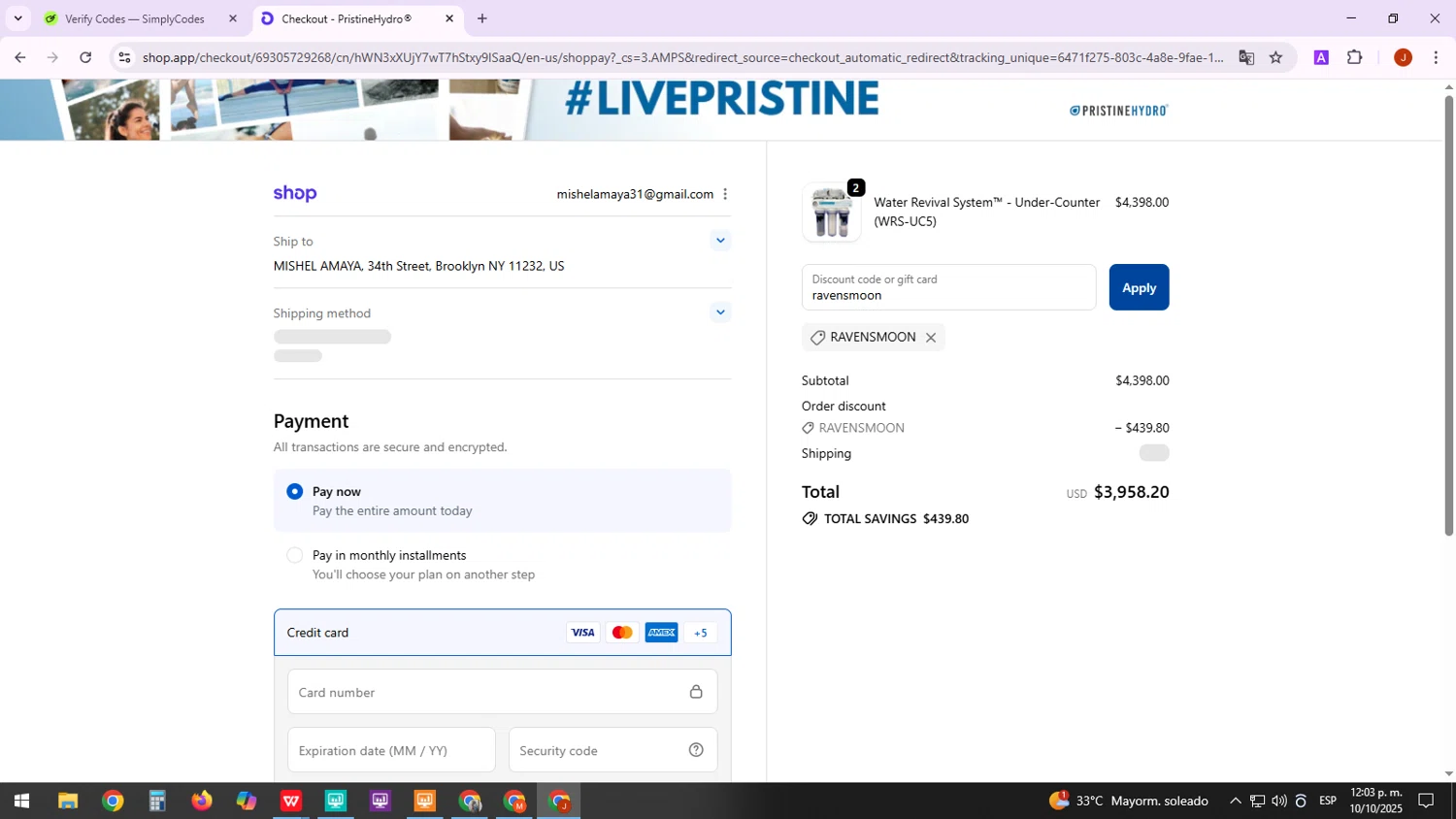Show security code help icon
This screenshot has width=1456, height=819.
click(x=696, y=750)
